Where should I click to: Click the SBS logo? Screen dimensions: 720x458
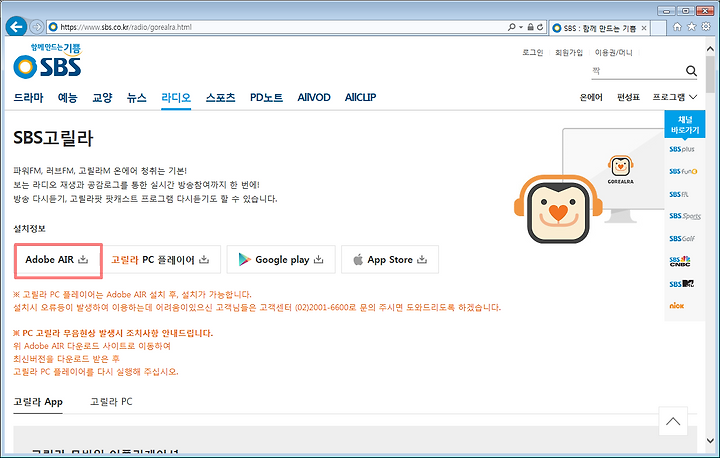pos(48,61)
